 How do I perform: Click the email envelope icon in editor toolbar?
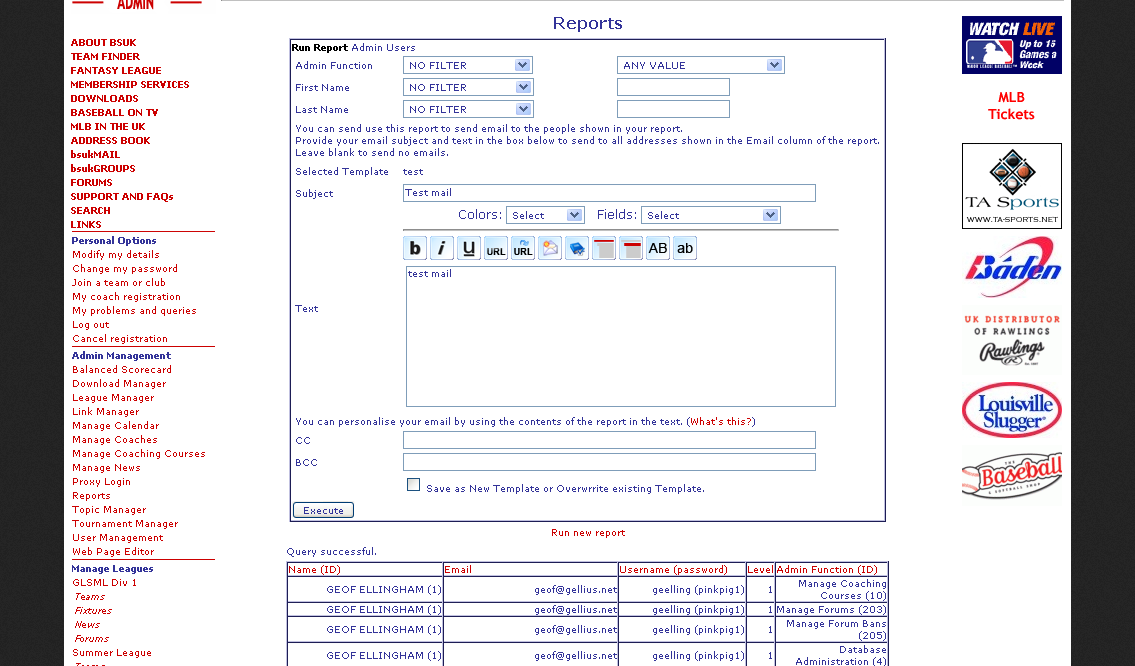tap(549, 248)
